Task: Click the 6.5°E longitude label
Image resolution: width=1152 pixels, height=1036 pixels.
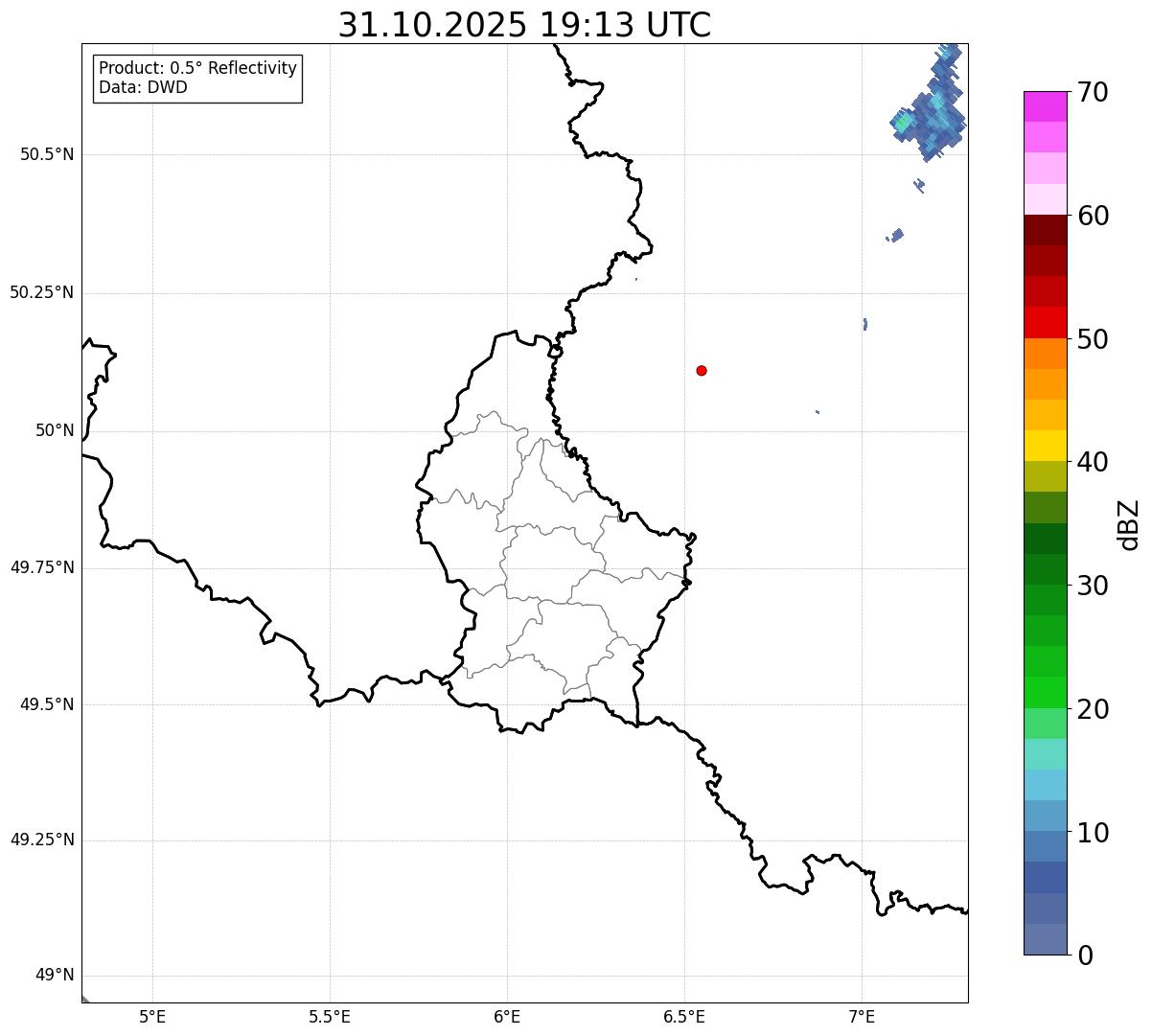Action: 684,1017
